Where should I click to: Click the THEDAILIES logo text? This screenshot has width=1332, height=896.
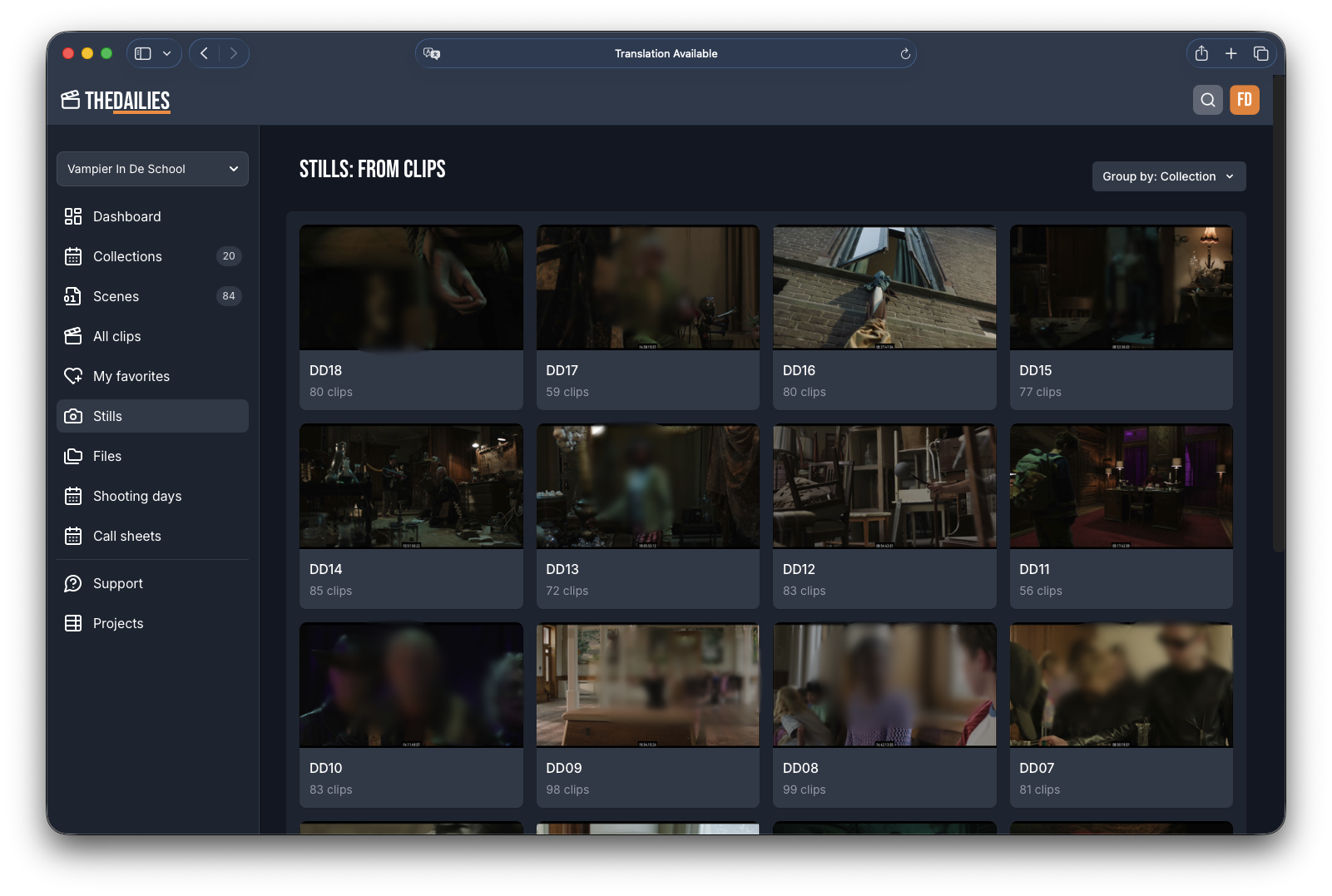click(x=127, y=101)
